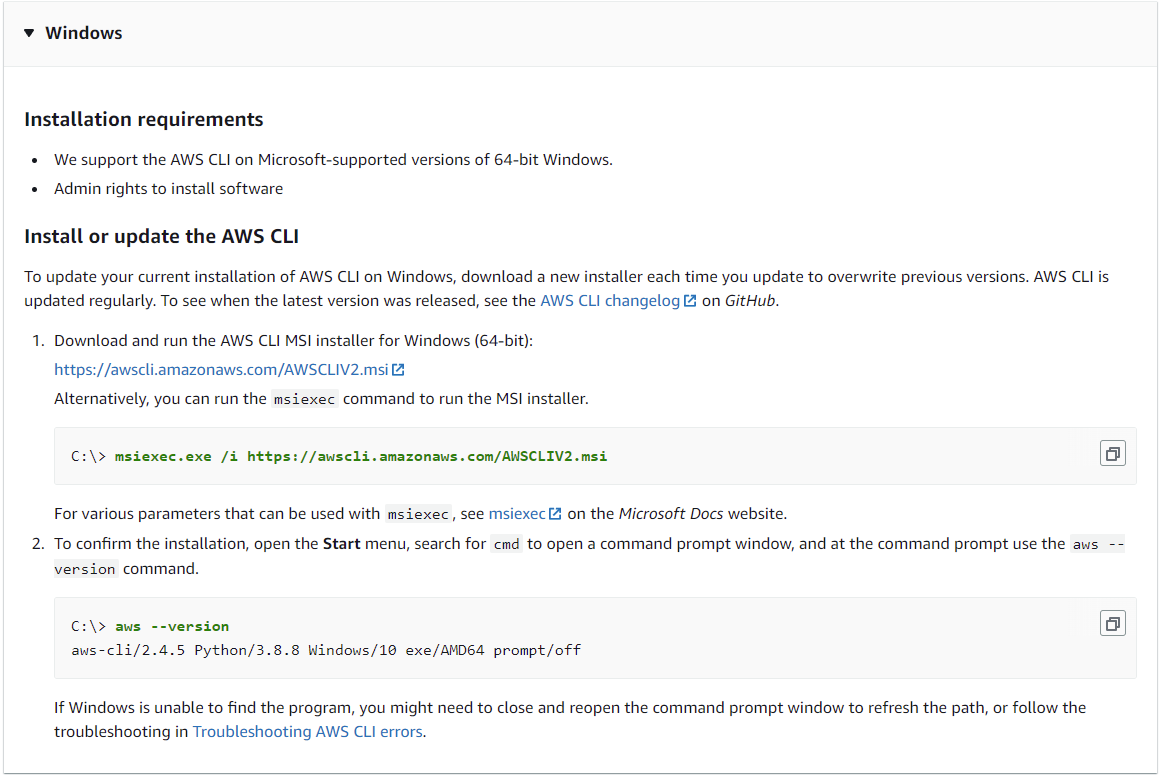Click the bold Start word in step 2
The image size is (1165, 776).
coord(341,544)
